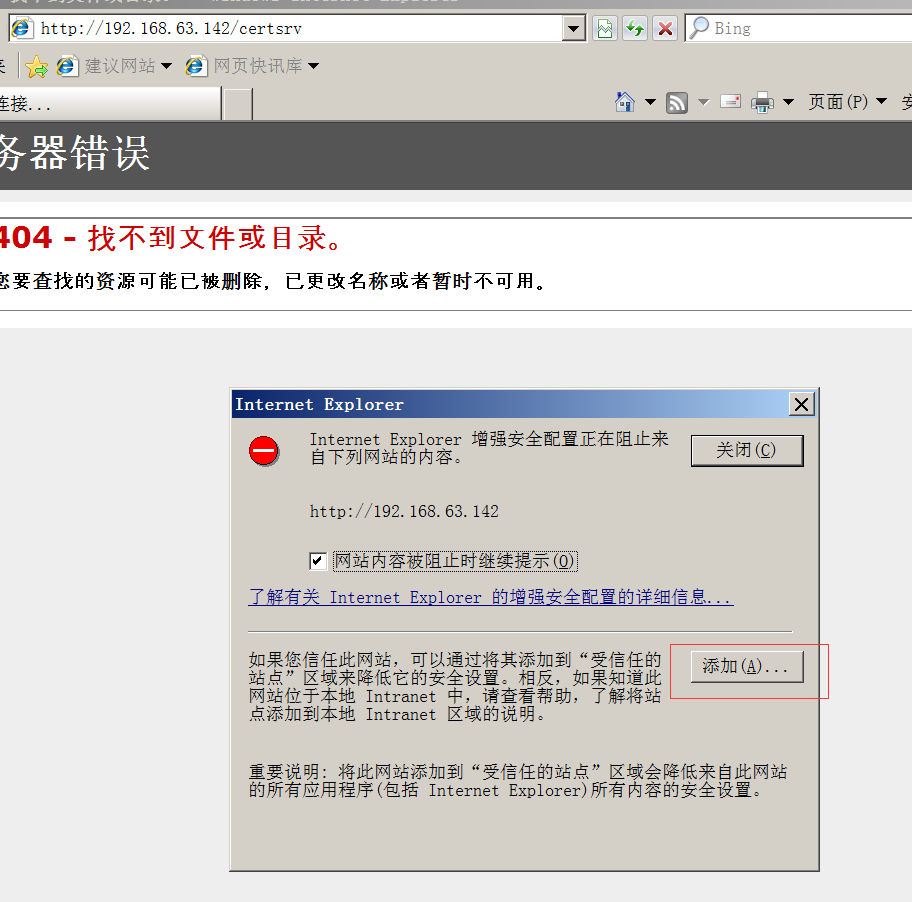The height and width of the screenshot is (902, 912).
Task: Open the feeds dropdown arrow
Action: [703, 102]
